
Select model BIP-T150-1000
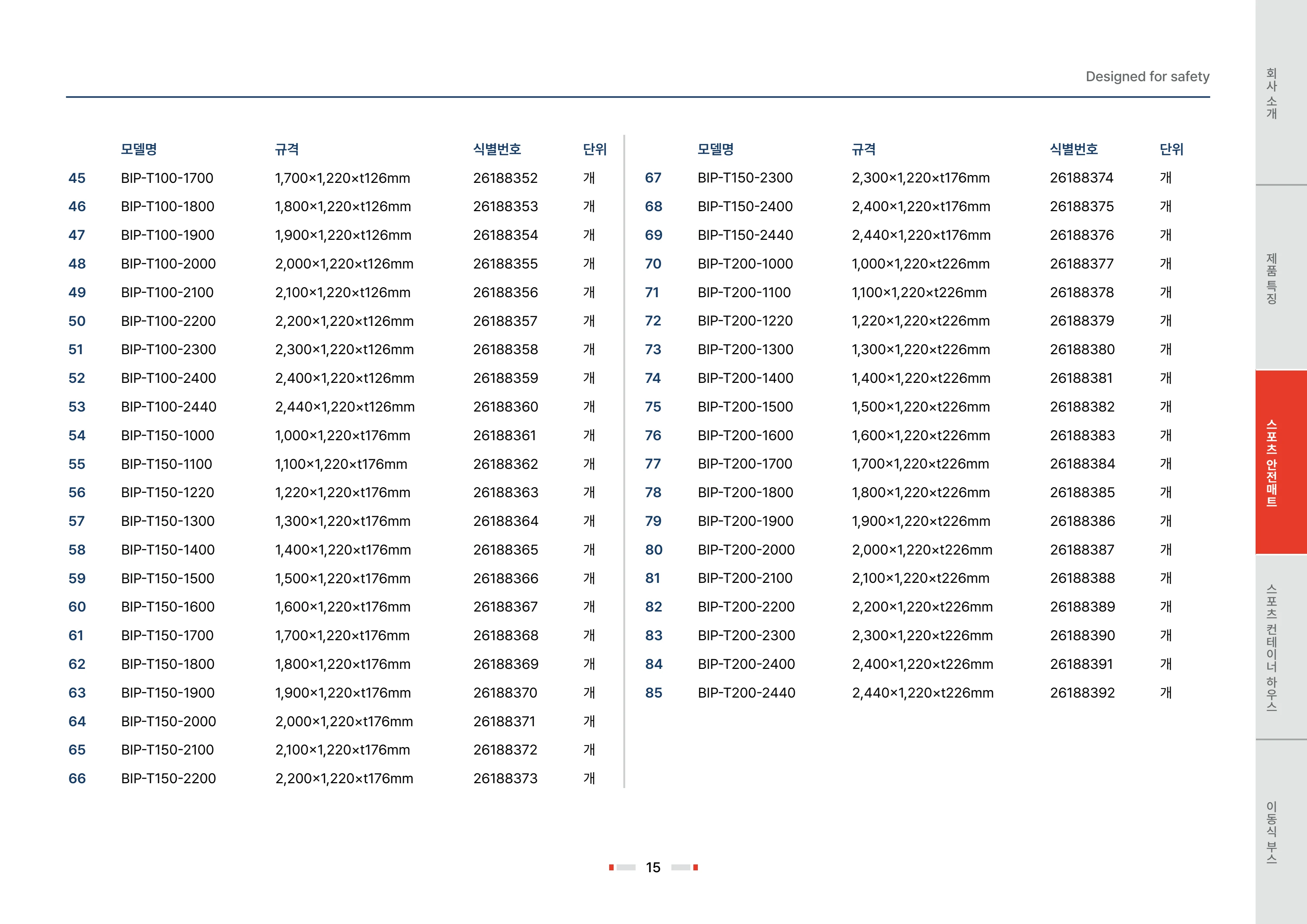pos(167,435)
